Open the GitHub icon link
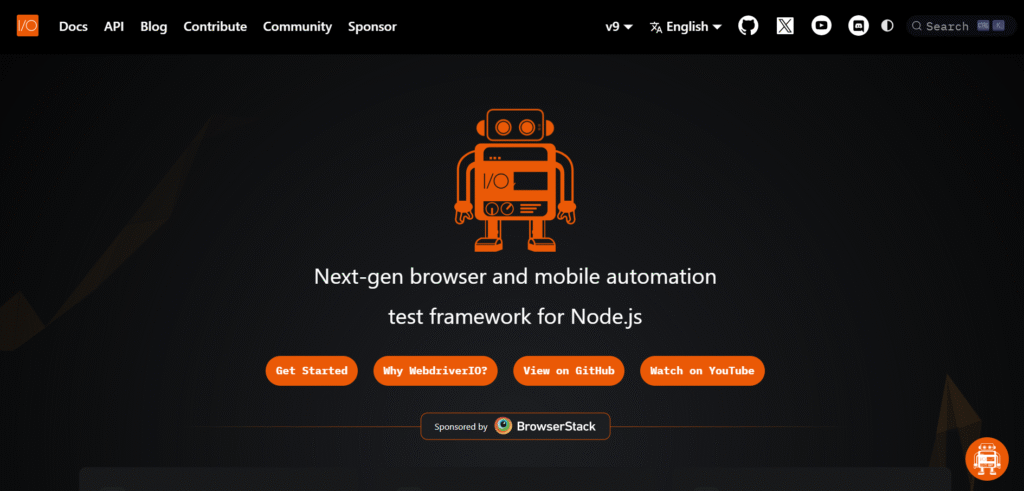The width and height of the screenshot is (1024, 491). pos(748,26)
